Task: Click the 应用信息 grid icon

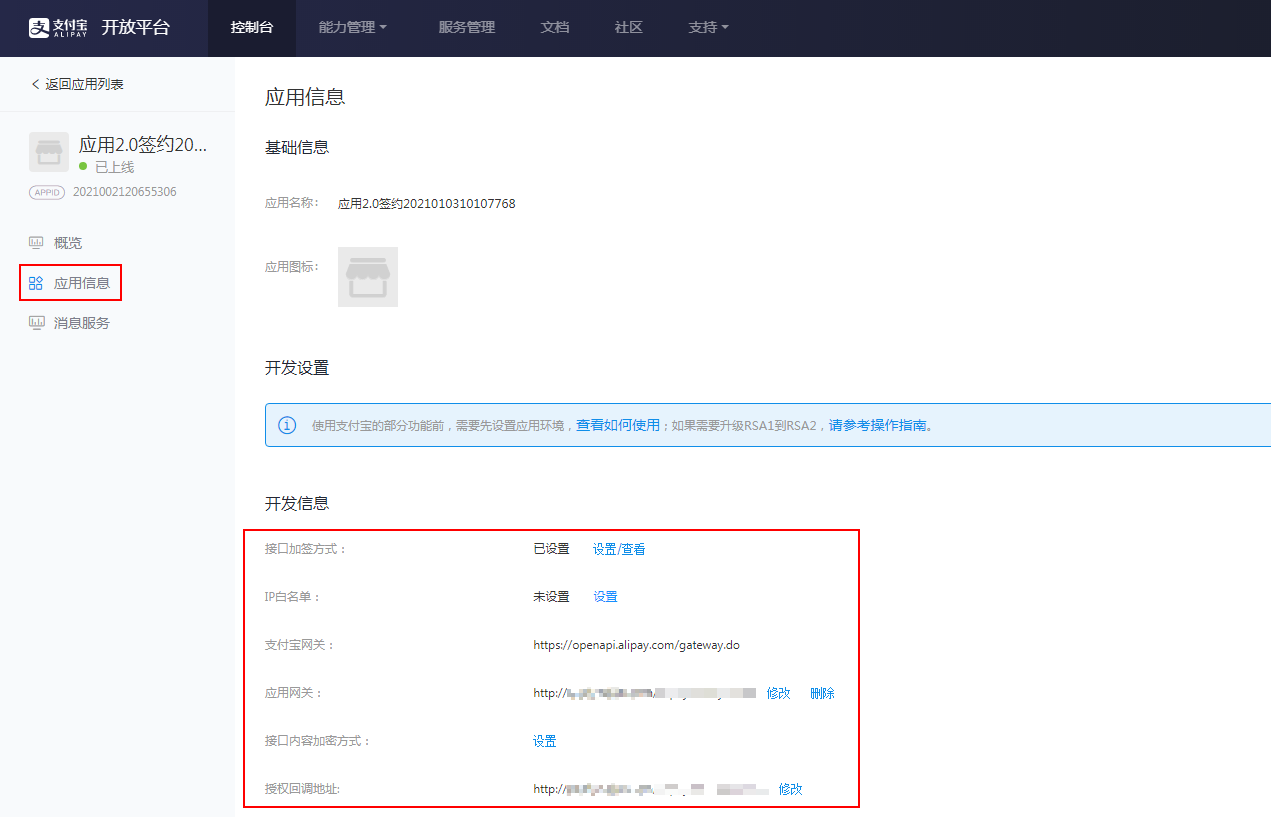Action: pos(36,283)
